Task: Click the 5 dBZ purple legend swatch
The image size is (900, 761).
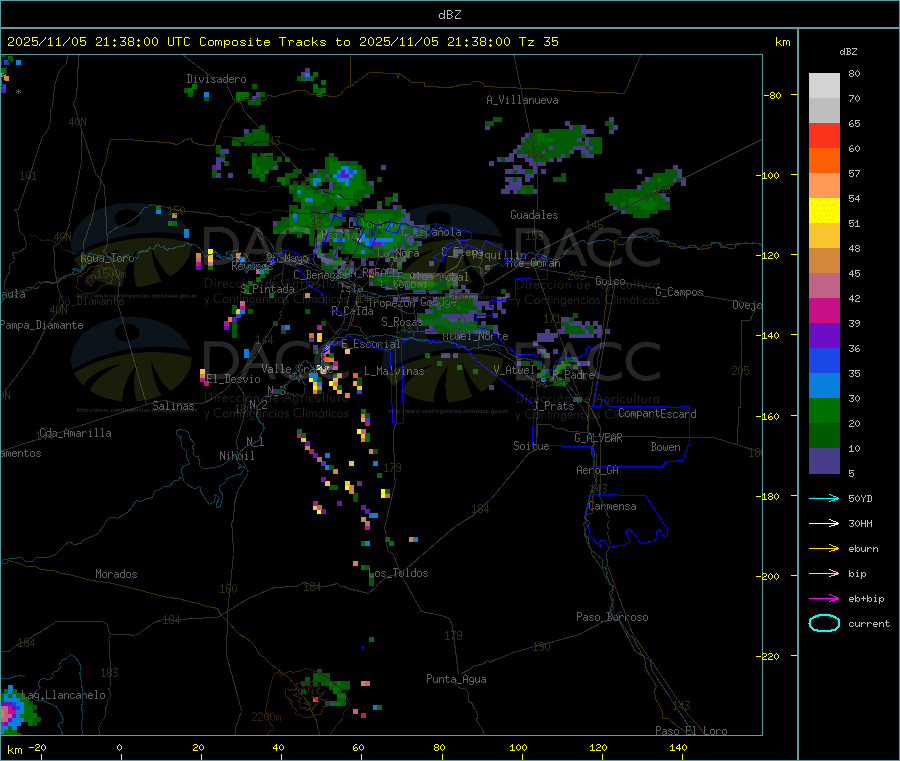Action: pyautogui.click(x=824, y=461)
